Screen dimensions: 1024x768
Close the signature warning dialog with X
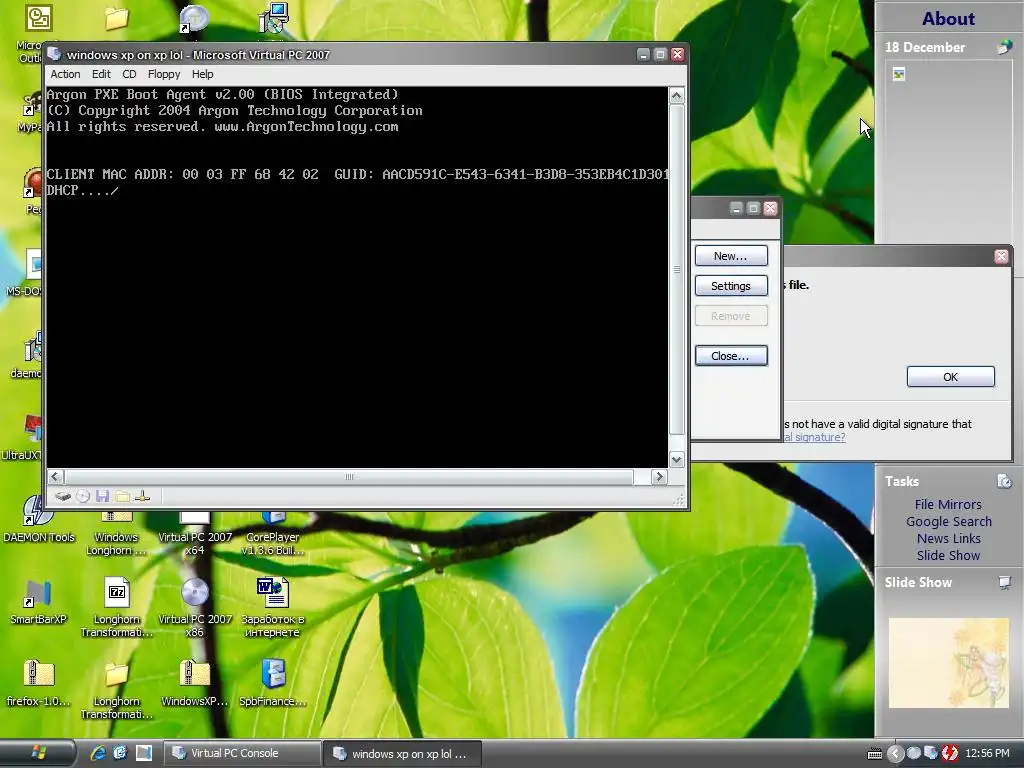pos(1001,256)
